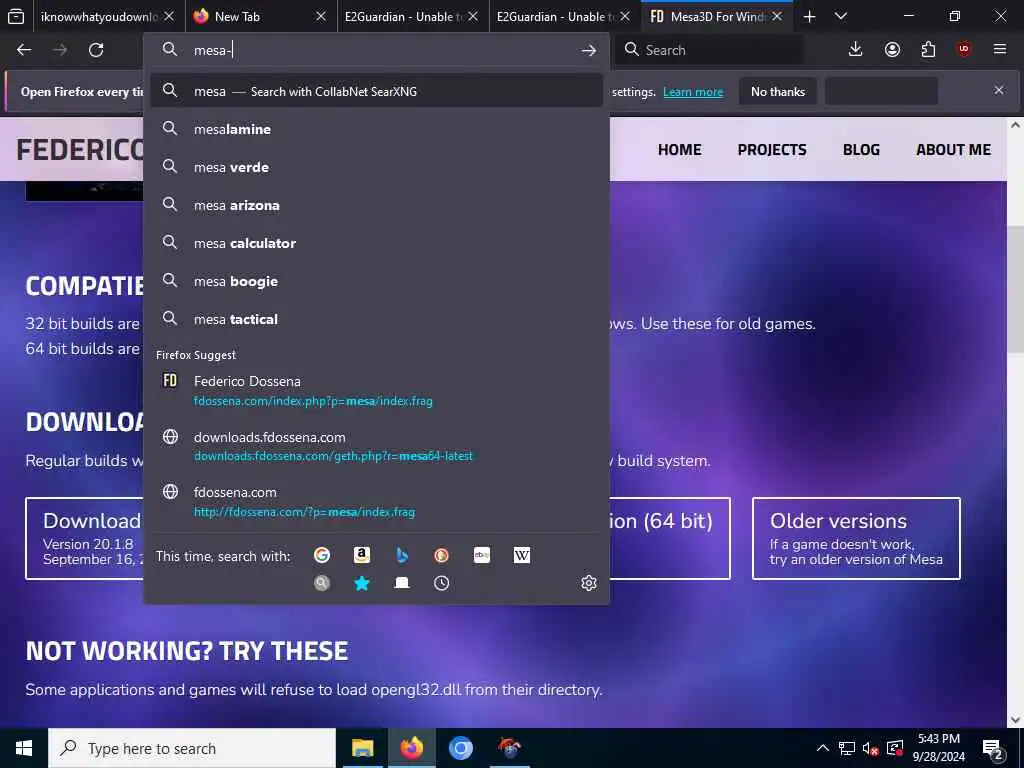
Task: Search with the gray magnifier engine icon
Action: (x=322, y=583)
